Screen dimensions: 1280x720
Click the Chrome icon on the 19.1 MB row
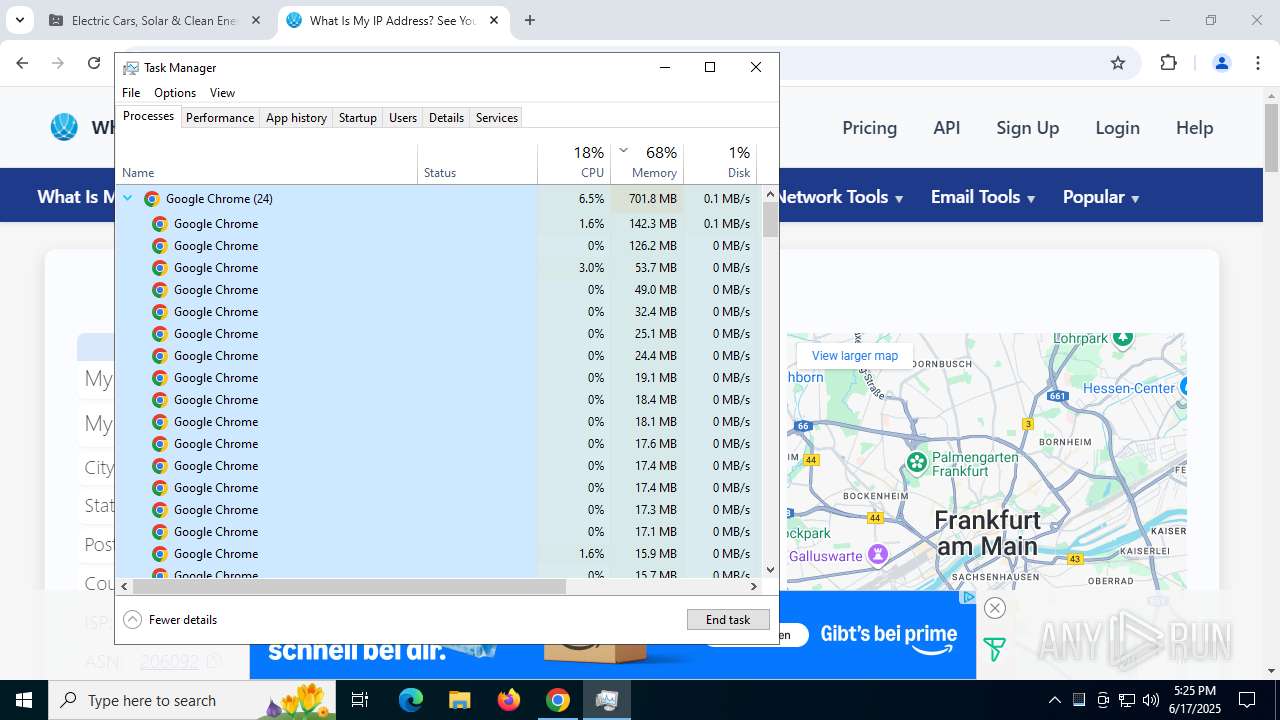pos(160,378)
